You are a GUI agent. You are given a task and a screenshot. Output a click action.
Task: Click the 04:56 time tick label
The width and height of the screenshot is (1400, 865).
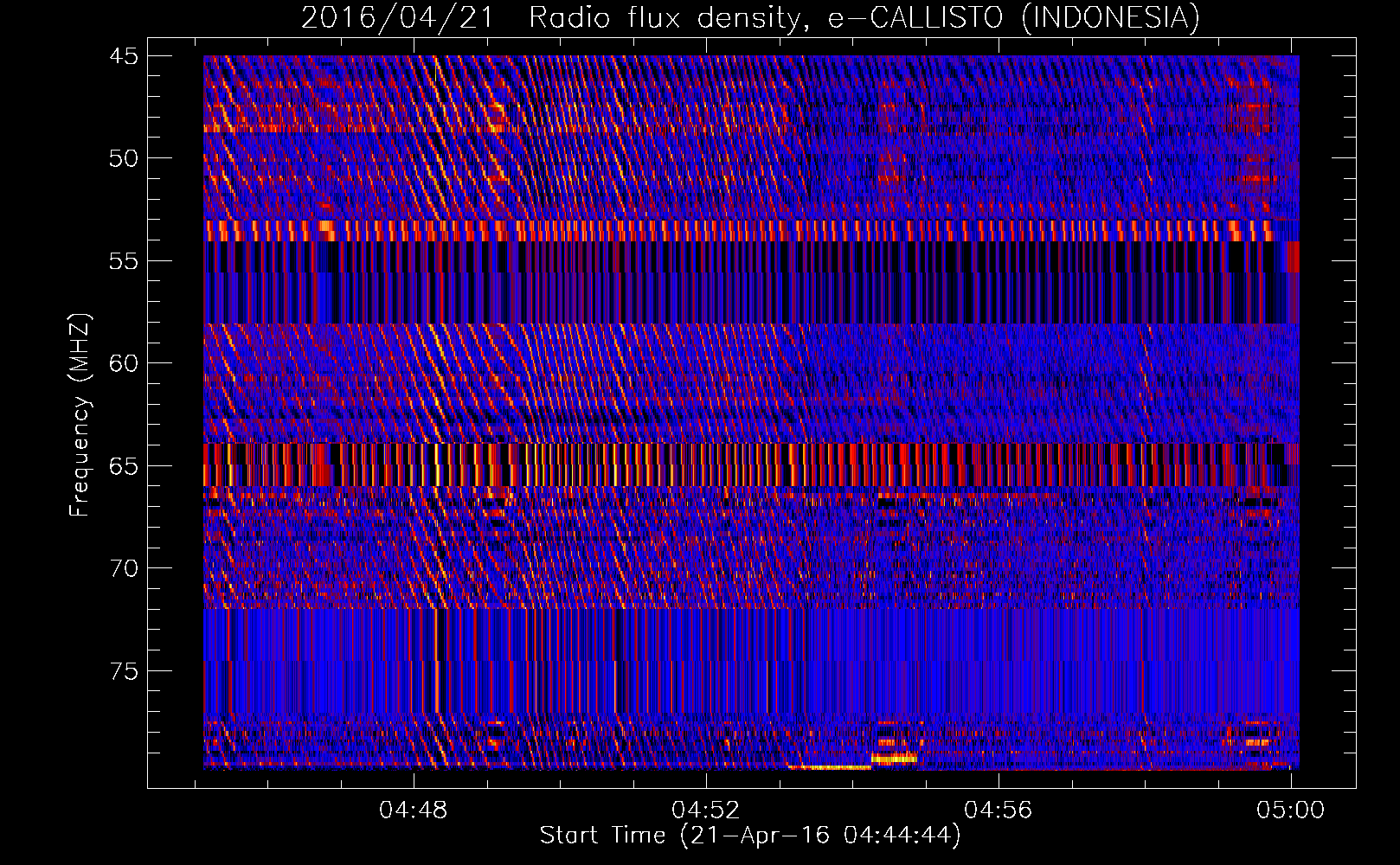(x=999, y=811)
